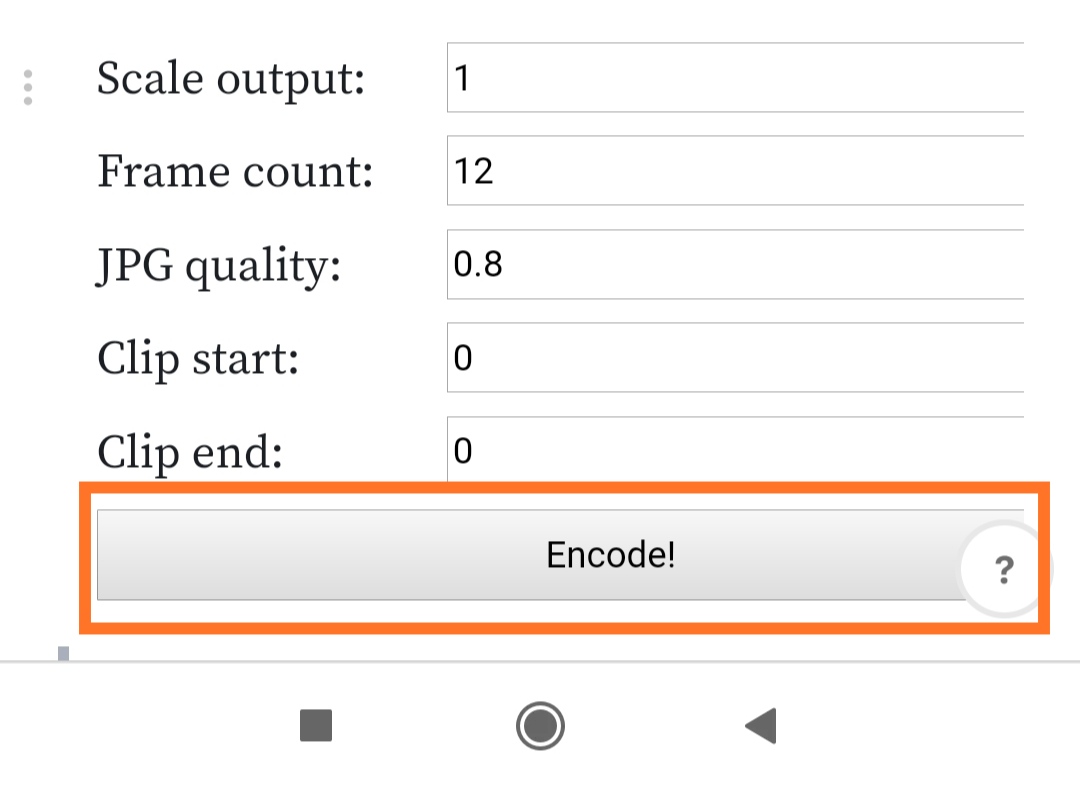Image resolution: width=1080 pixels, height=790 pixels.
Task: Click into the Clip end field
Action: pyautogui.click(x=735, y=449)
